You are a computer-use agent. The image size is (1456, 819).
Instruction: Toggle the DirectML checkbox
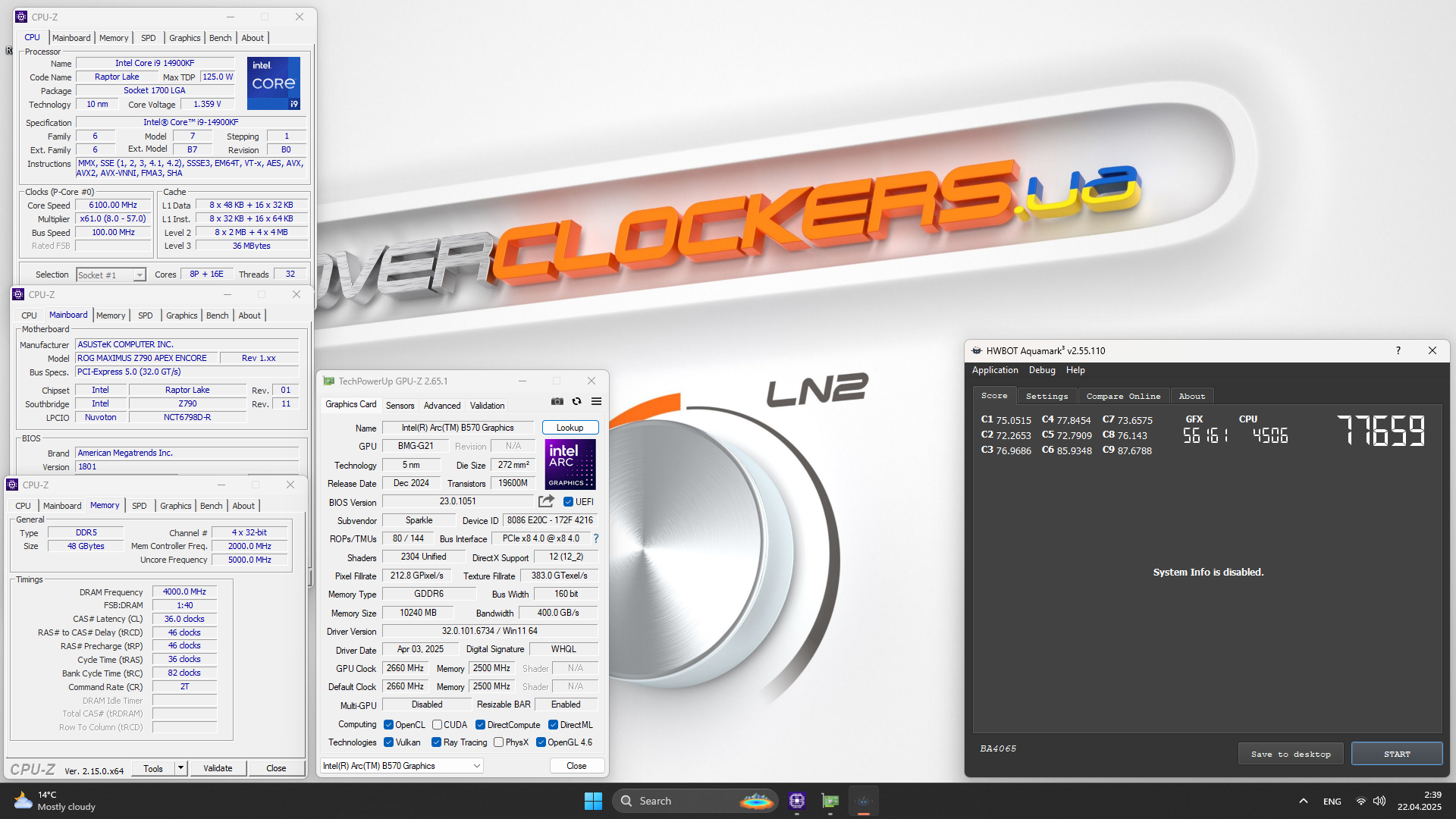(x=553, y=725)
